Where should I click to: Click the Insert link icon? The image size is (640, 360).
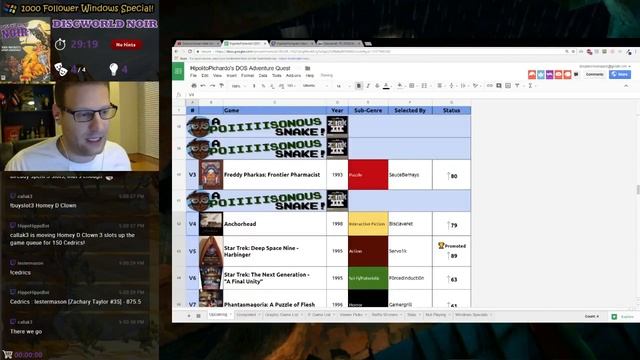point(489,86)
